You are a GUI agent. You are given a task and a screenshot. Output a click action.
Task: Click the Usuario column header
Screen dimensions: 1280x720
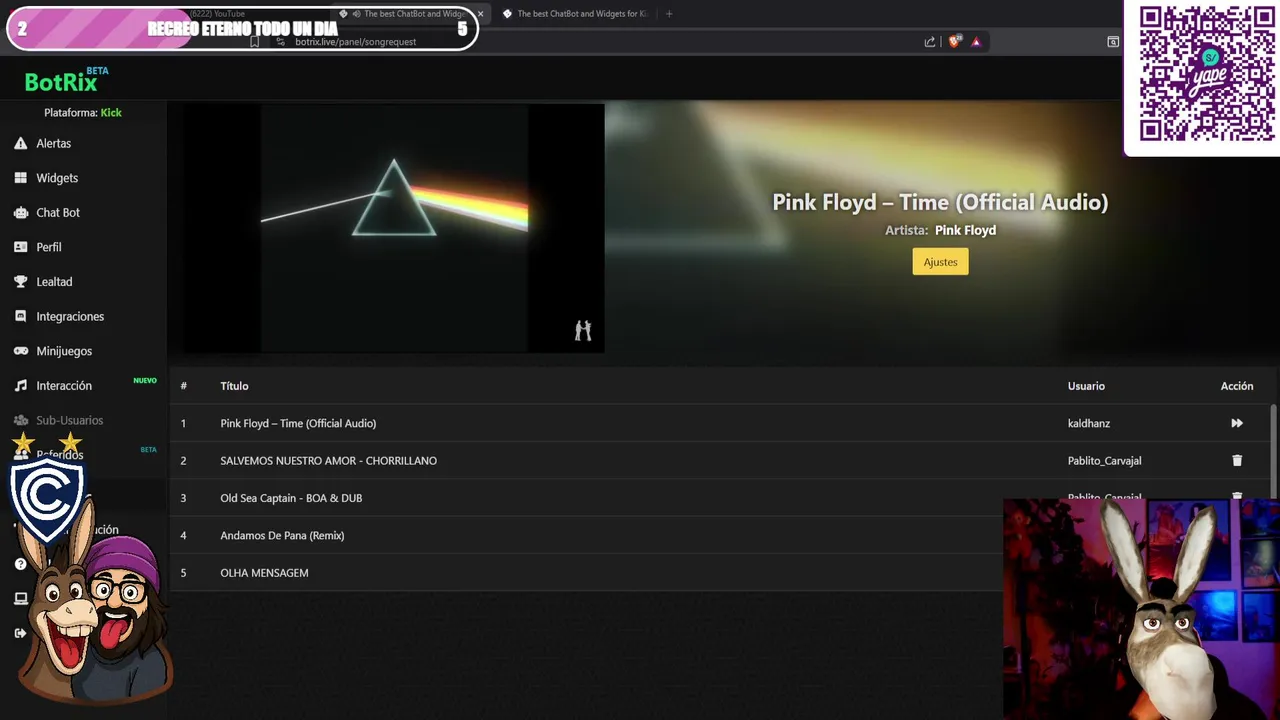pyautogui.click(x=1086, y=386)
